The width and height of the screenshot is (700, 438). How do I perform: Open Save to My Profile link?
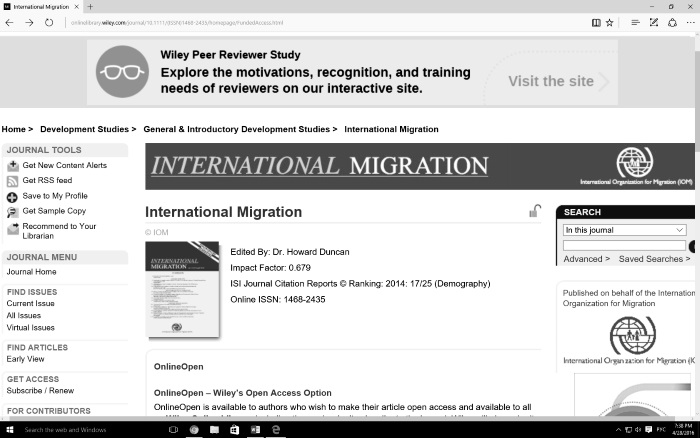tap(55, 196)
